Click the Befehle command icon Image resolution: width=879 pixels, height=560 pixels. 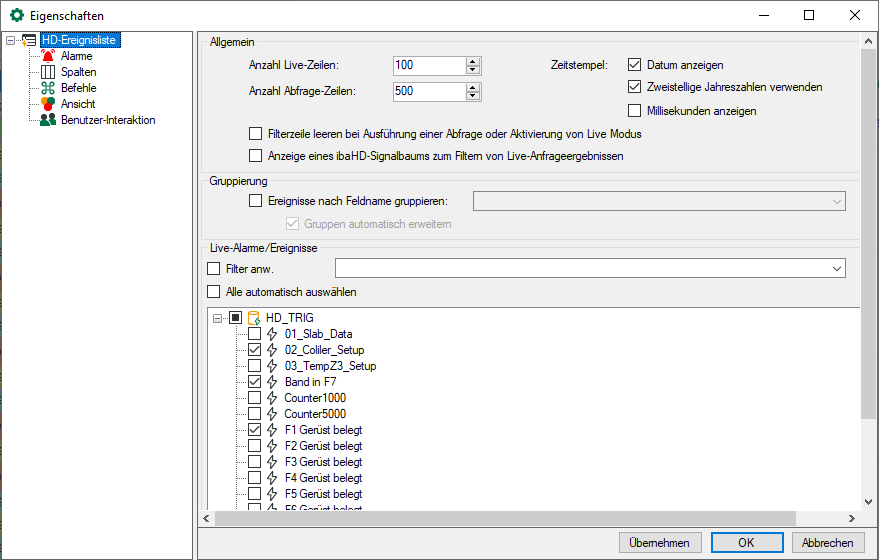click(48, 88)
